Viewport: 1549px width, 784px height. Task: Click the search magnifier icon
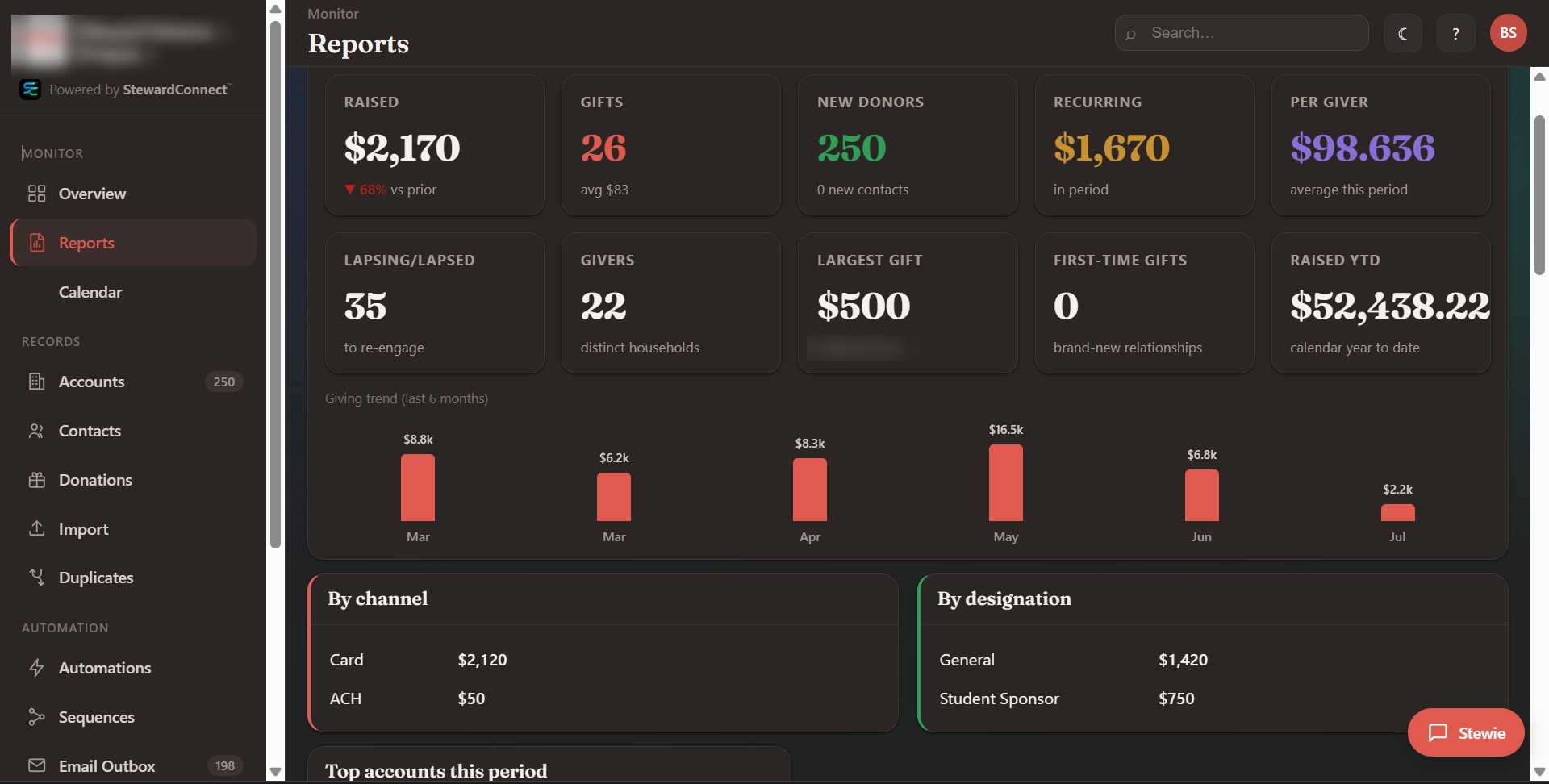click(x=1131, y=34)
